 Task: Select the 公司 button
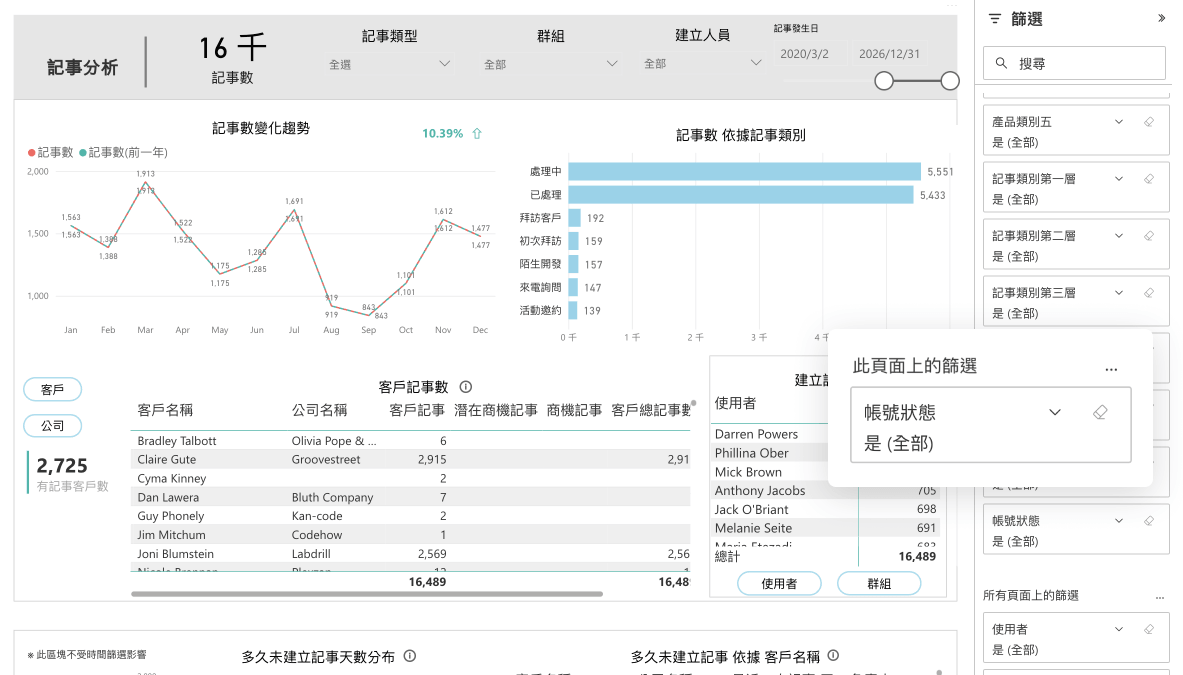click(x=52, y=425)
